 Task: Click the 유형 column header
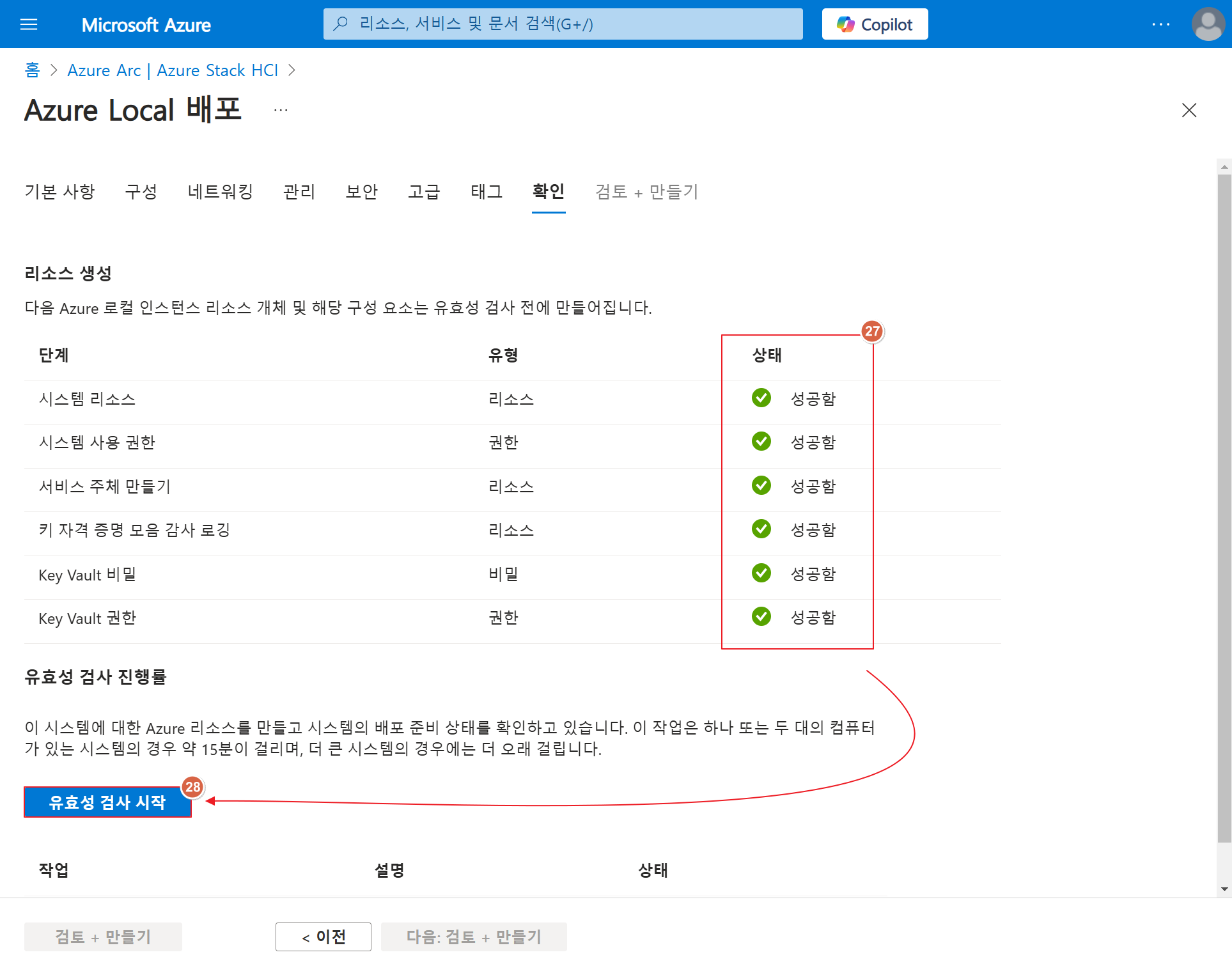pos(503,355)
